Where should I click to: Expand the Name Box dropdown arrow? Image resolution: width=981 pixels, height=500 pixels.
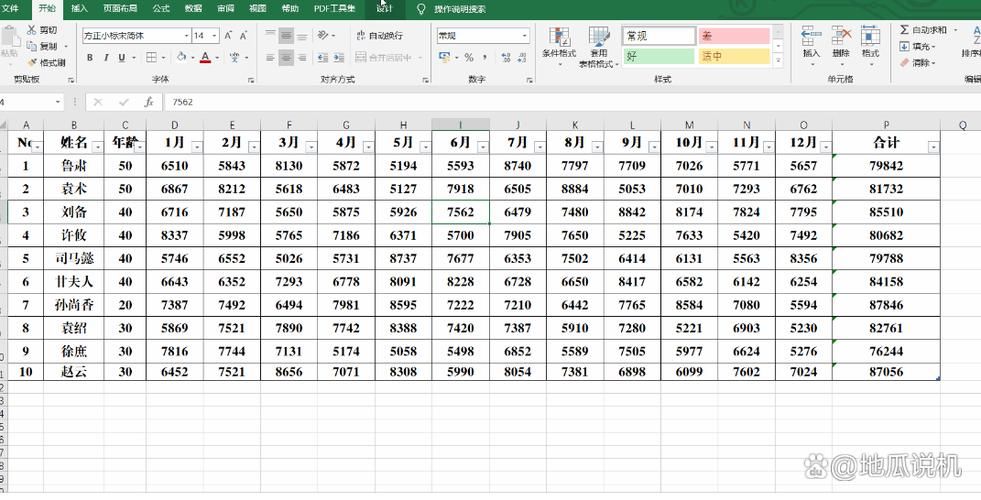point(58,101)
